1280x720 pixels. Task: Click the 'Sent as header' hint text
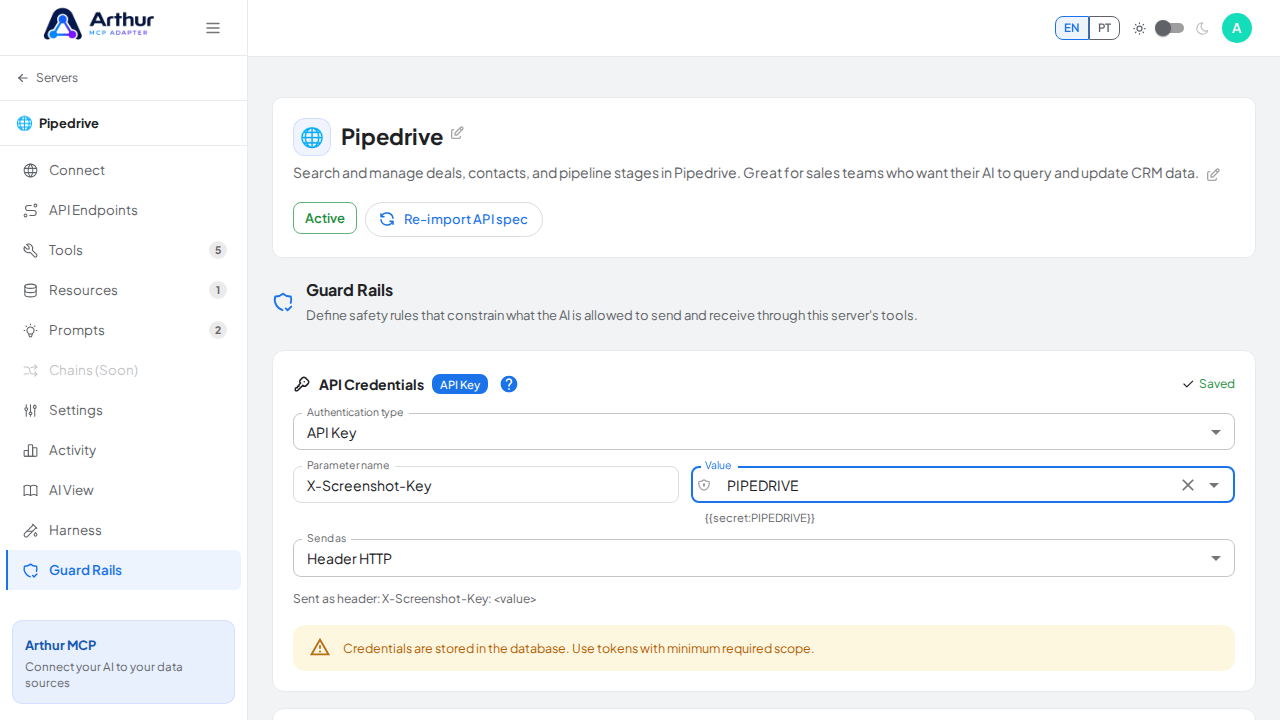(415, 599)
